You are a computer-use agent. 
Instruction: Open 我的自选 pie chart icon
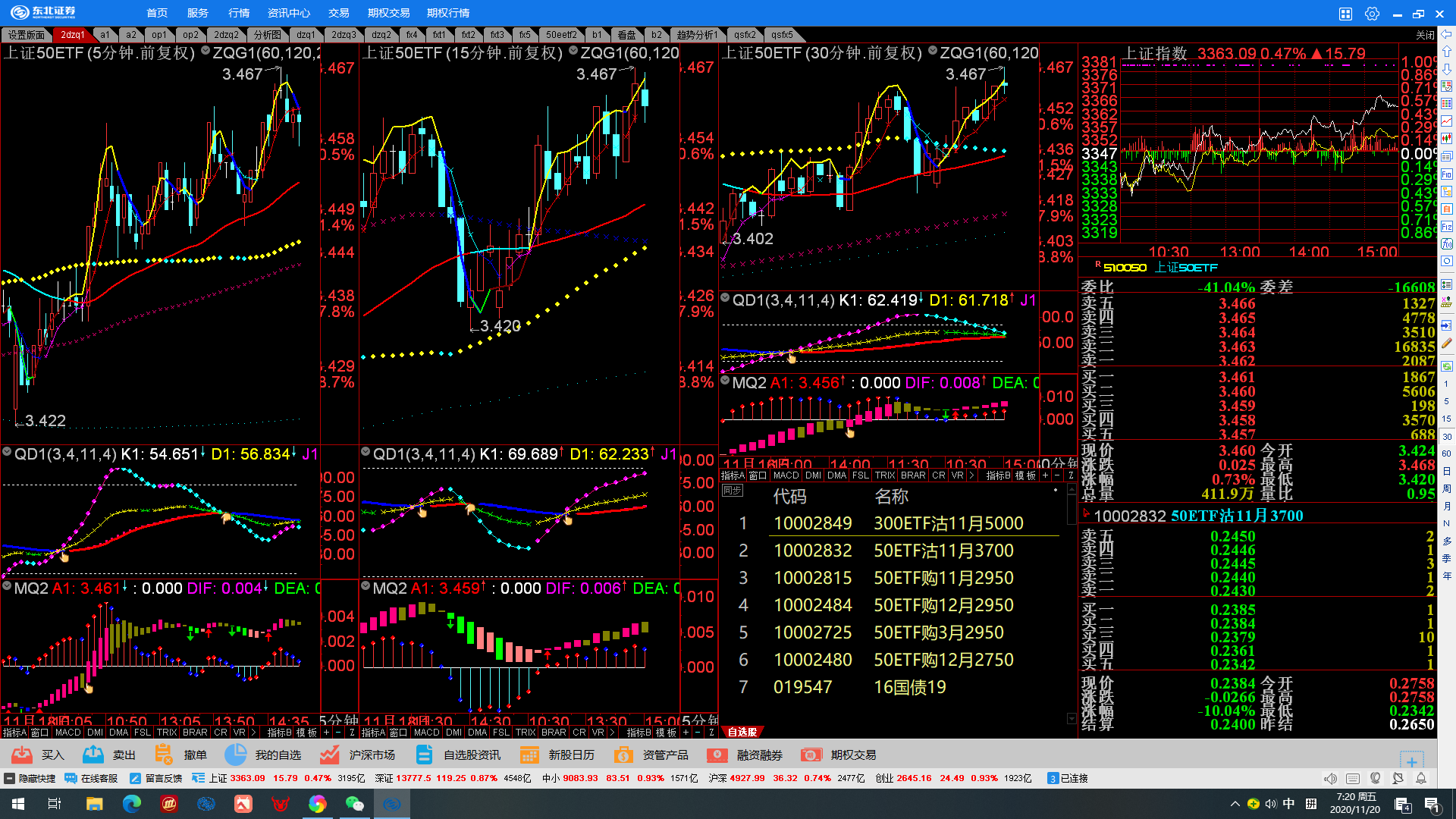pyautogui.click(x=236, y=755)
